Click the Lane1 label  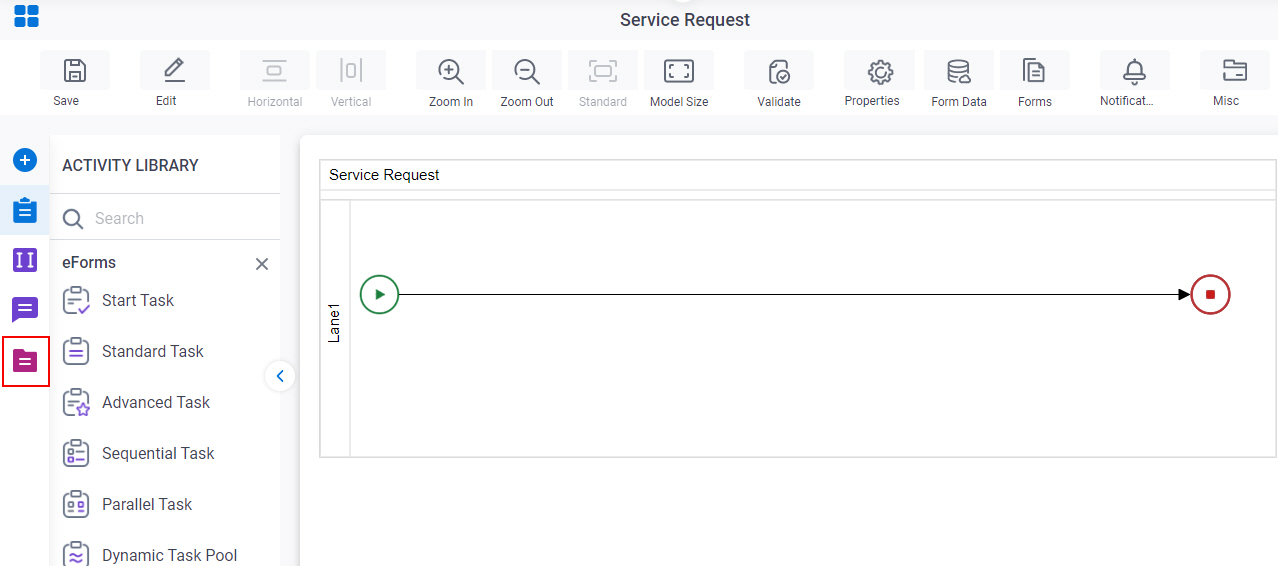point(334,325)
